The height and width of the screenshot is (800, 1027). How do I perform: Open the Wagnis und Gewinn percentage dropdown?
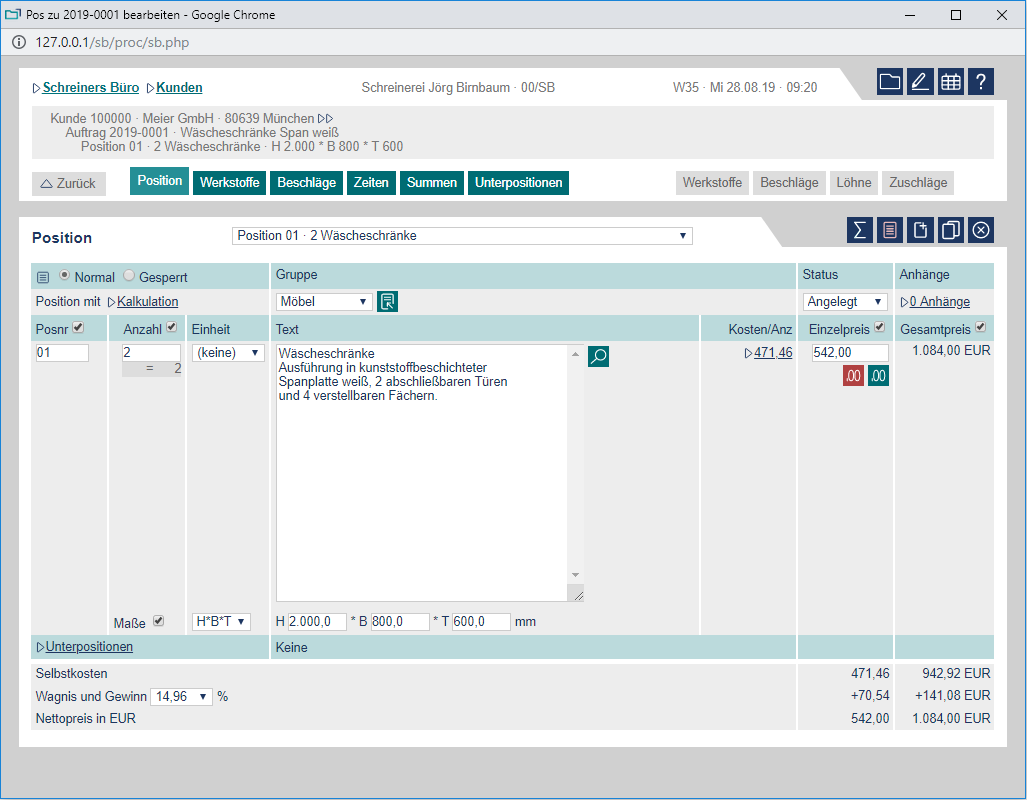(180, 696)
